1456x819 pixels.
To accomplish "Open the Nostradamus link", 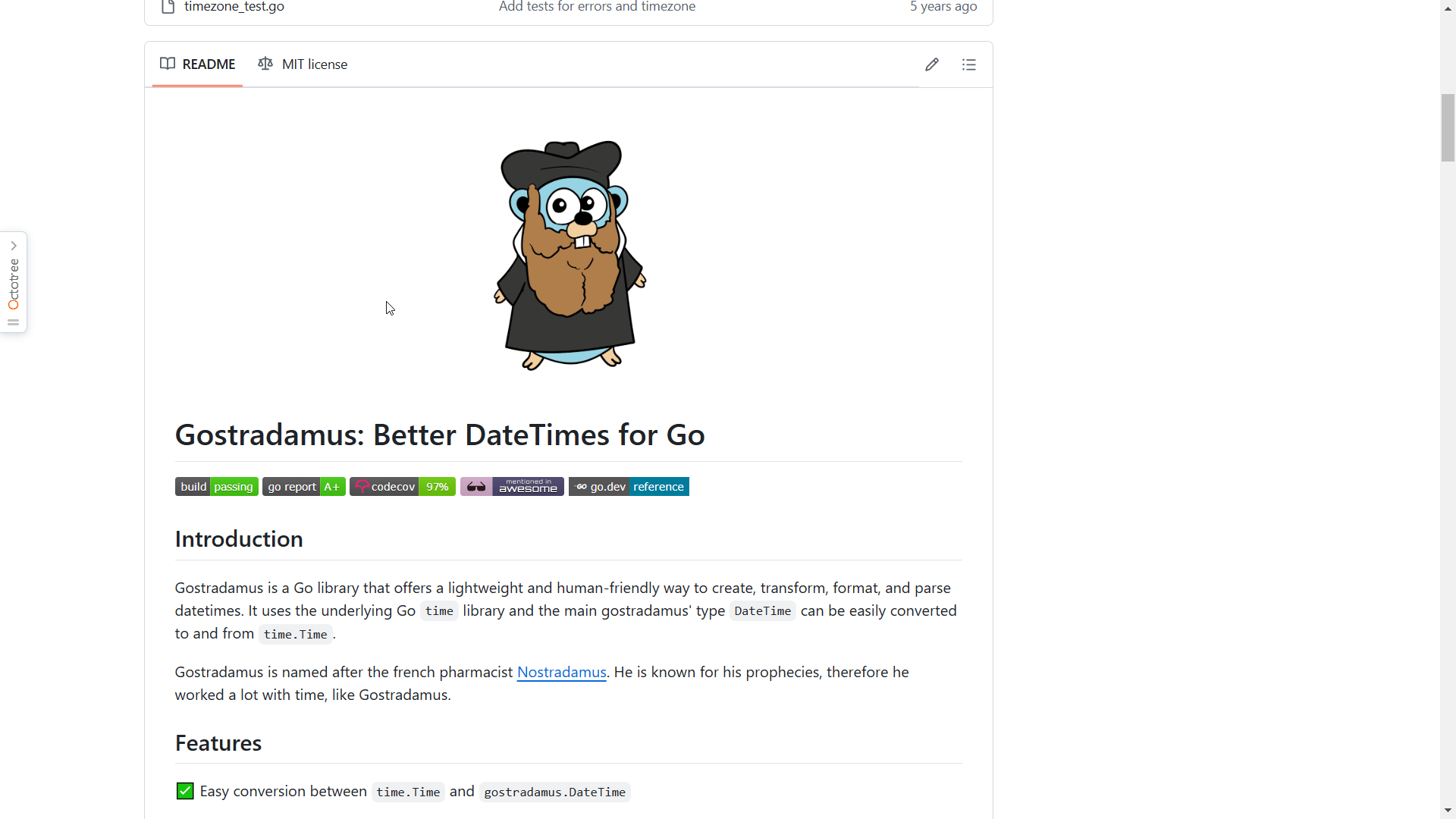I will click(561, 672).
